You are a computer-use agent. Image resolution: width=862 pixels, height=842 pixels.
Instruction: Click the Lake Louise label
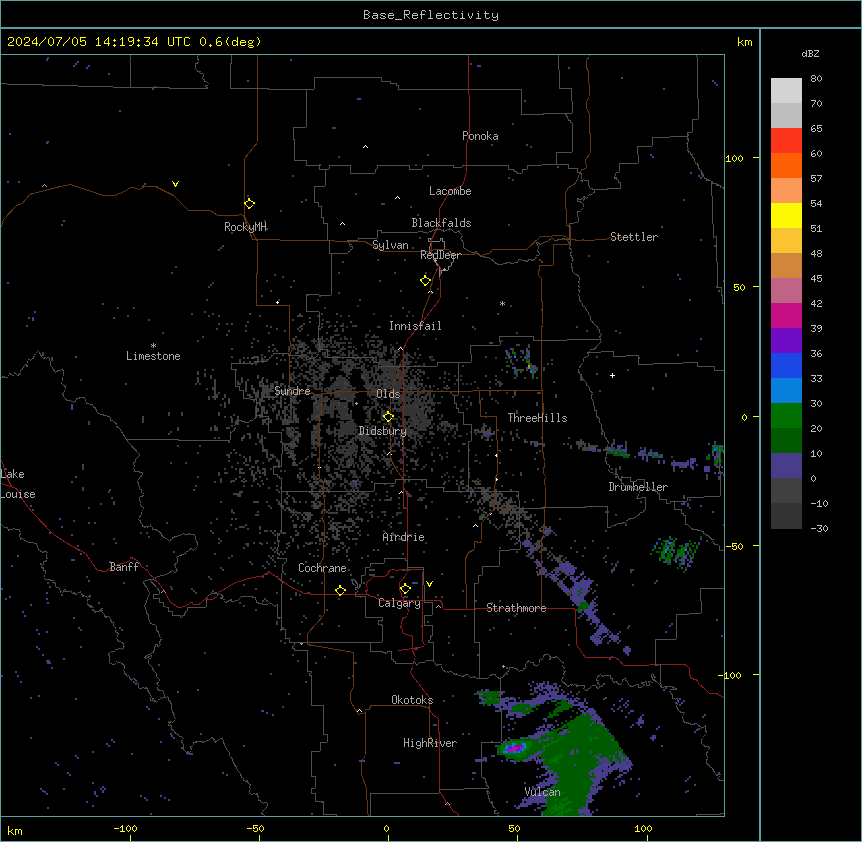pos(18,484)
